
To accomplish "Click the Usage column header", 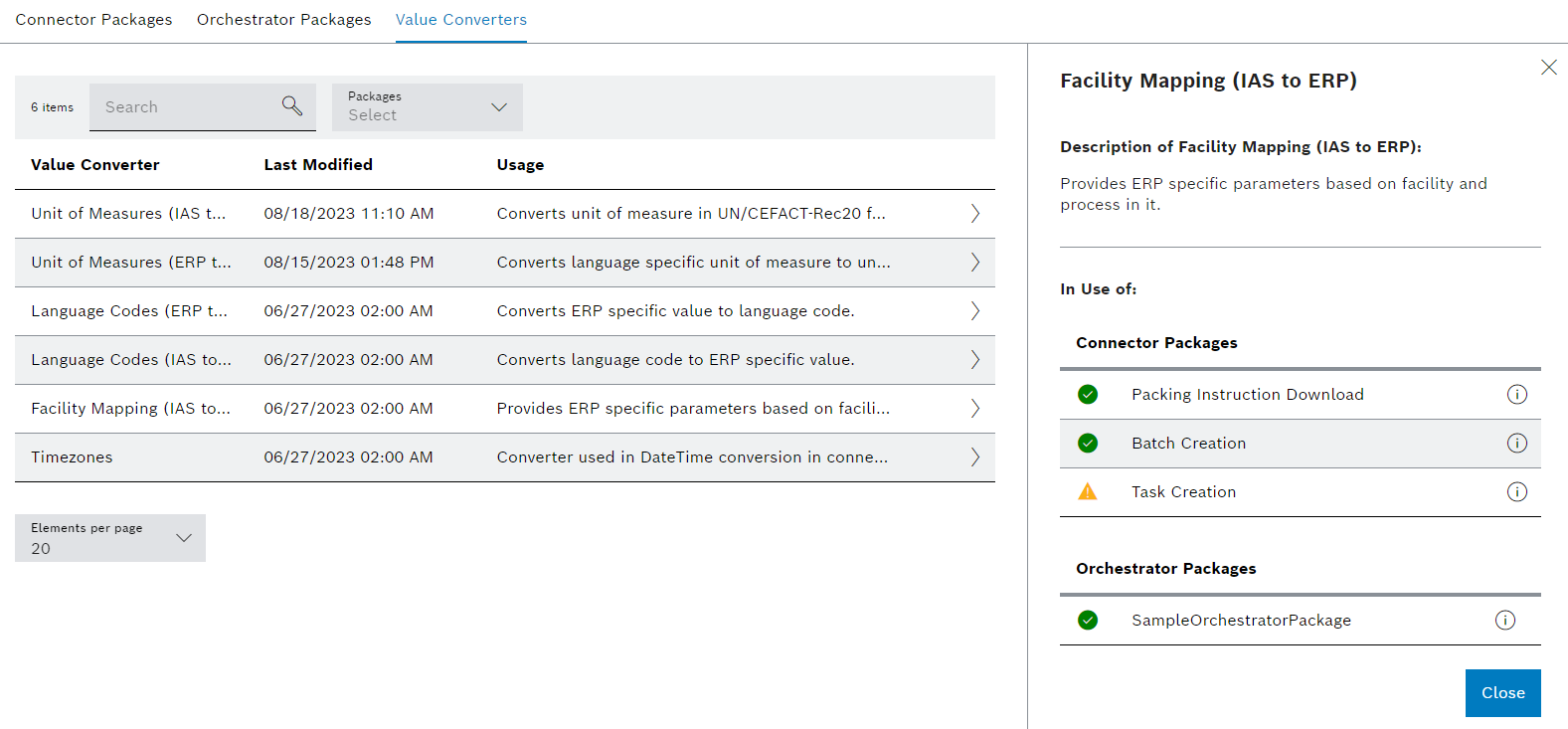I will coord(520,165).
